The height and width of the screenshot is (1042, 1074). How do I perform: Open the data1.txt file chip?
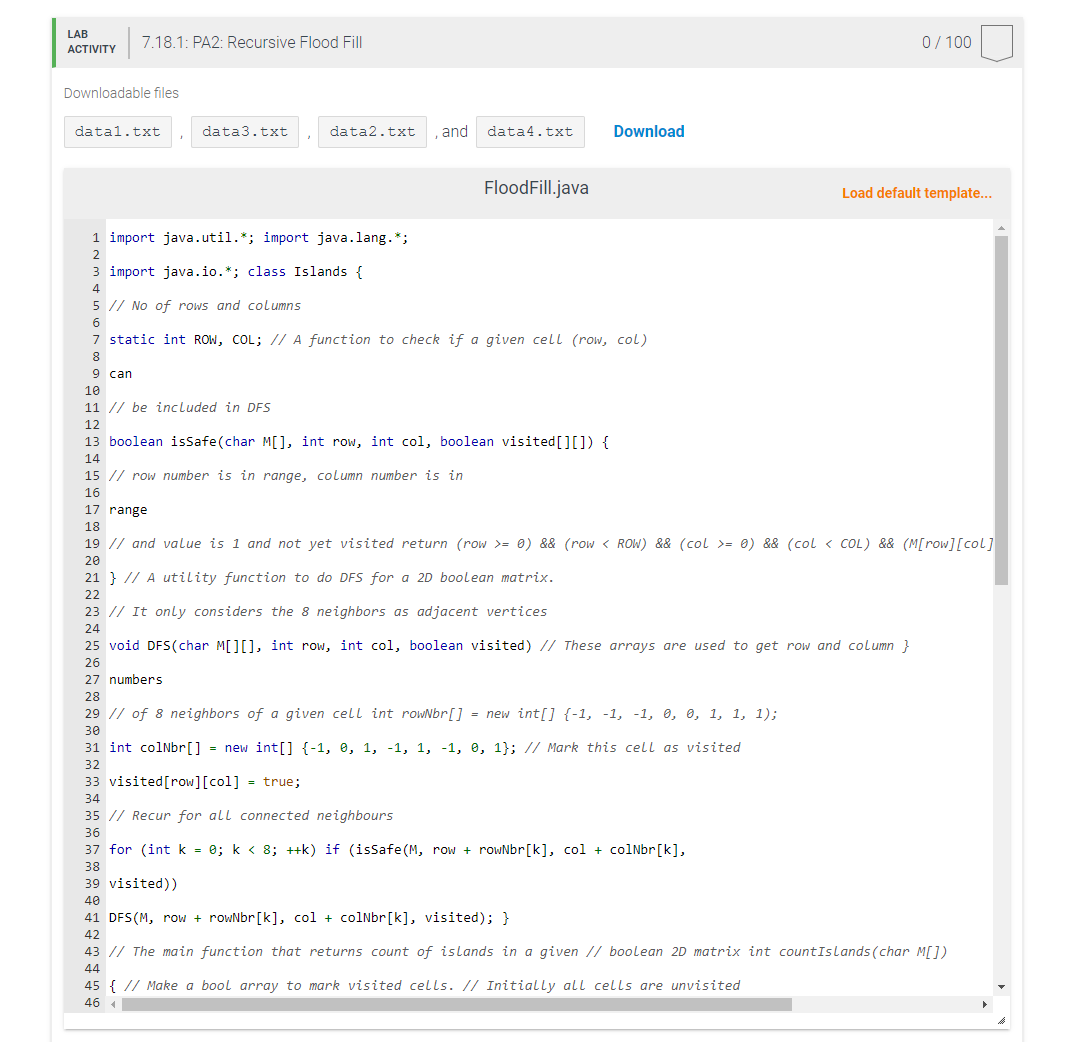pos(118,132)
